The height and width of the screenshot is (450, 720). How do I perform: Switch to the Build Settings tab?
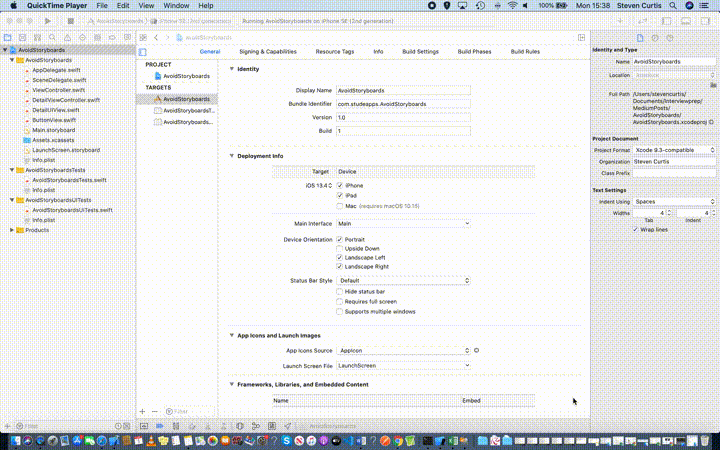[x=420, y=52]
